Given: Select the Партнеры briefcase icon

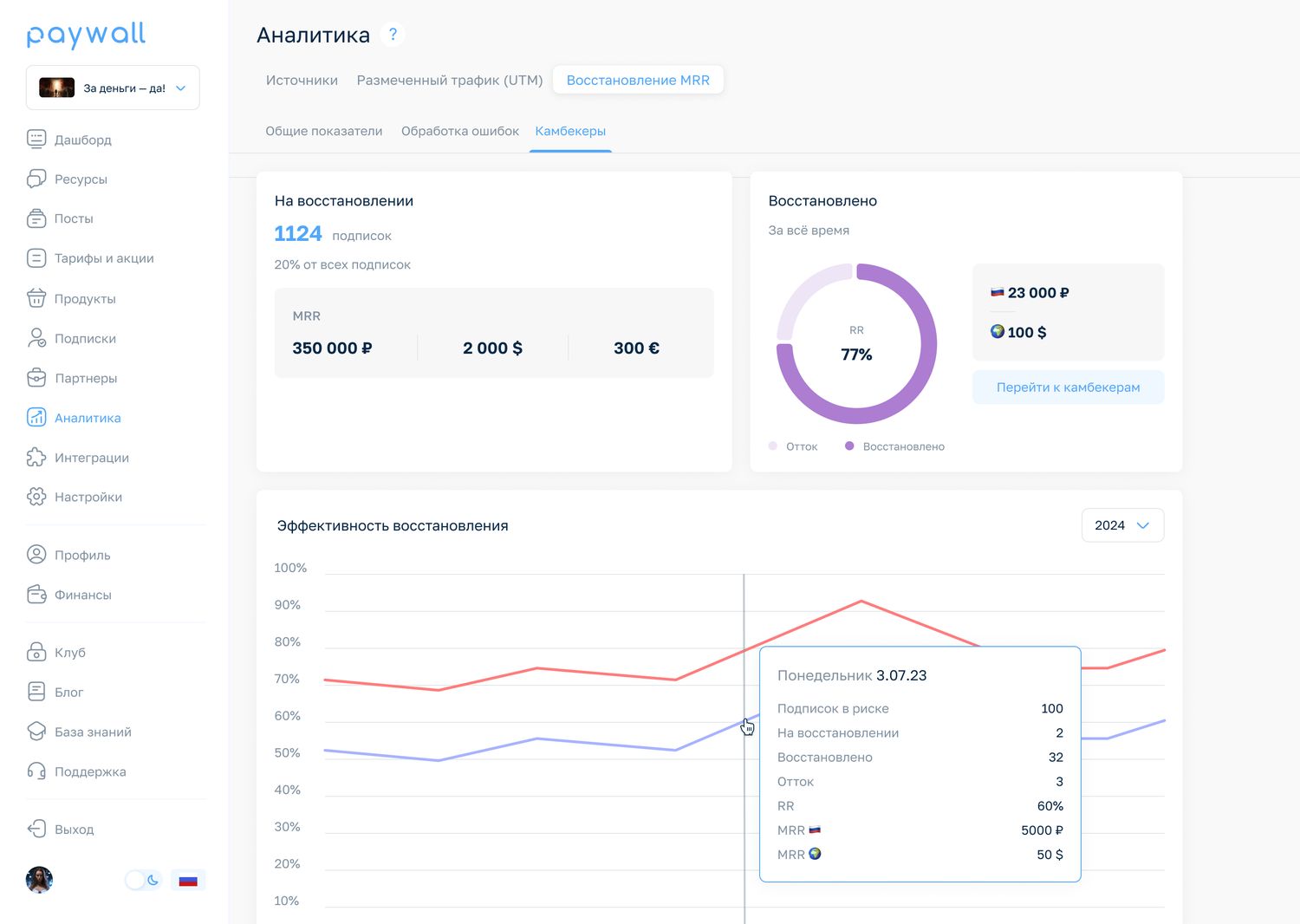Looking at the screenshot, I should tap(36, 378).
